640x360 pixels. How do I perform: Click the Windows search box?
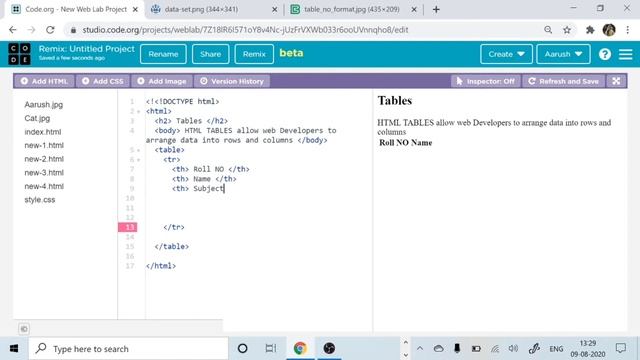pos(128,349)
